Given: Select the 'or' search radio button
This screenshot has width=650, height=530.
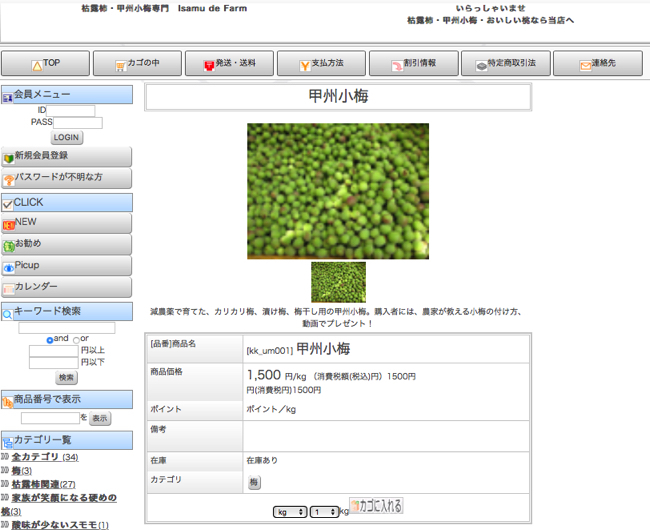Looking at the screenshot, I should coord(76,340).
